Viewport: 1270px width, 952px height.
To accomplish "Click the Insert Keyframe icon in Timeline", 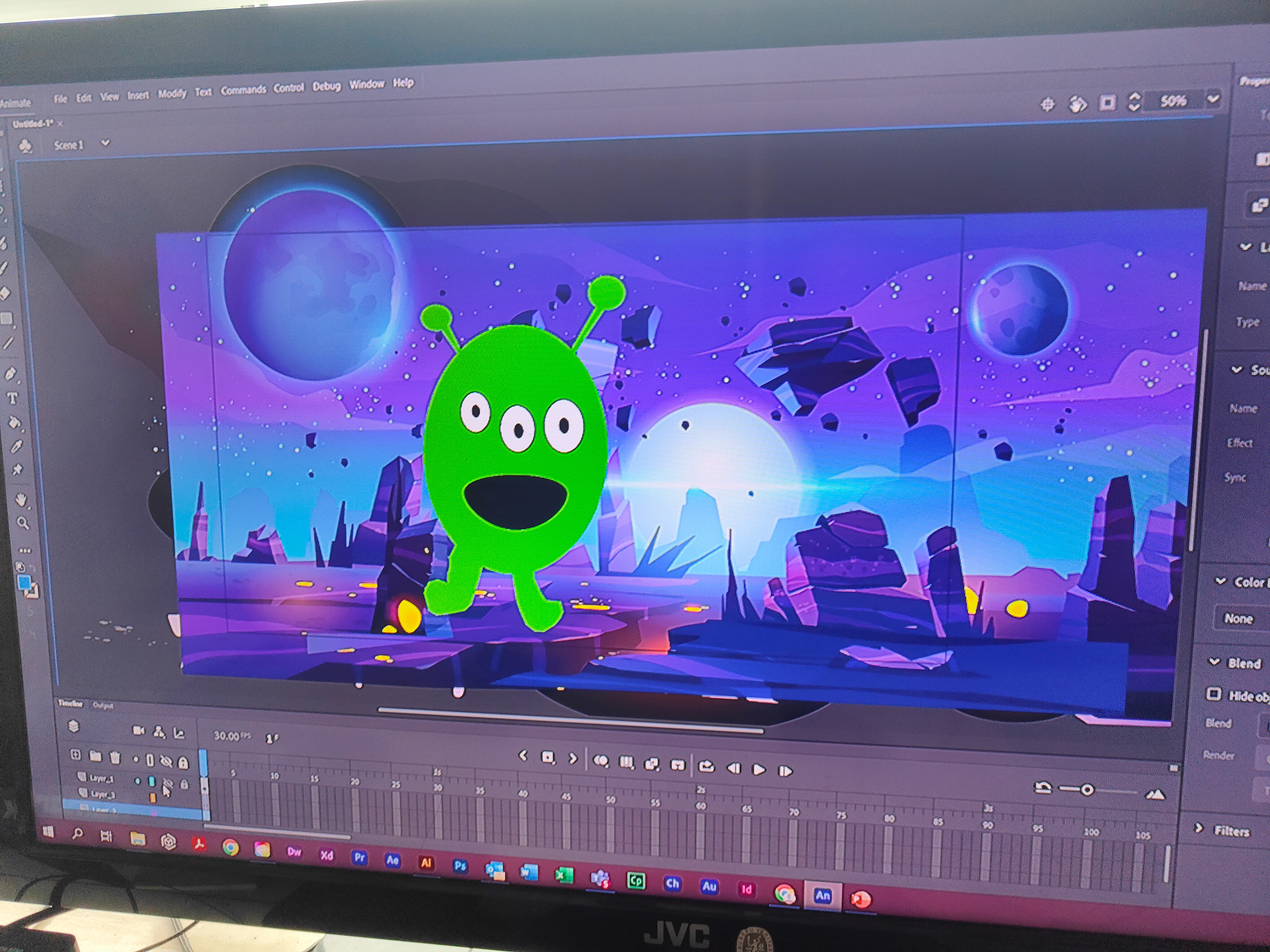I will click(x=548, y=758).
